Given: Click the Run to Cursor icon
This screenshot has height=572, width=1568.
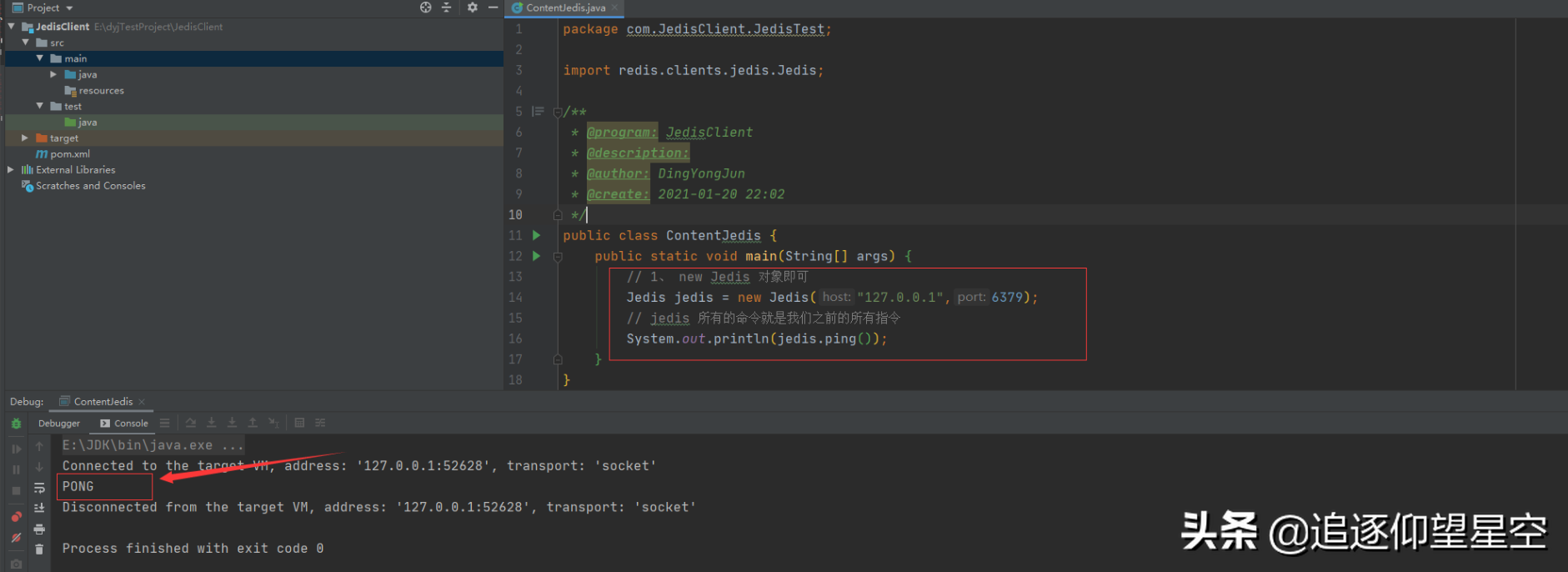Looking at the screenshot, I should [x=273, y=423].
